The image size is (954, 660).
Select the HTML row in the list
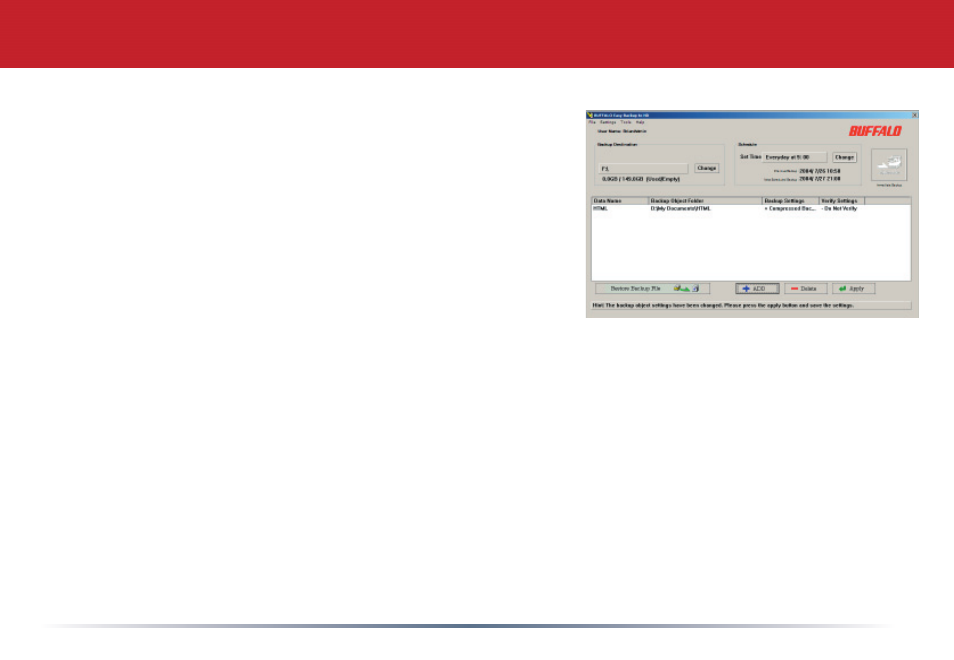pyautogui.click(x=751, y=209)
